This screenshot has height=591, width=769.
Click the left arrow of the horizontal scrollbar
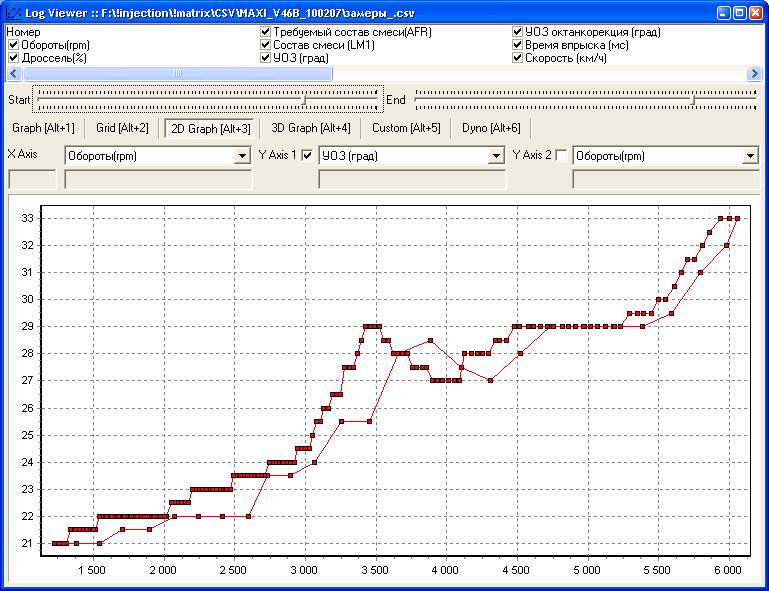(13, 73)
